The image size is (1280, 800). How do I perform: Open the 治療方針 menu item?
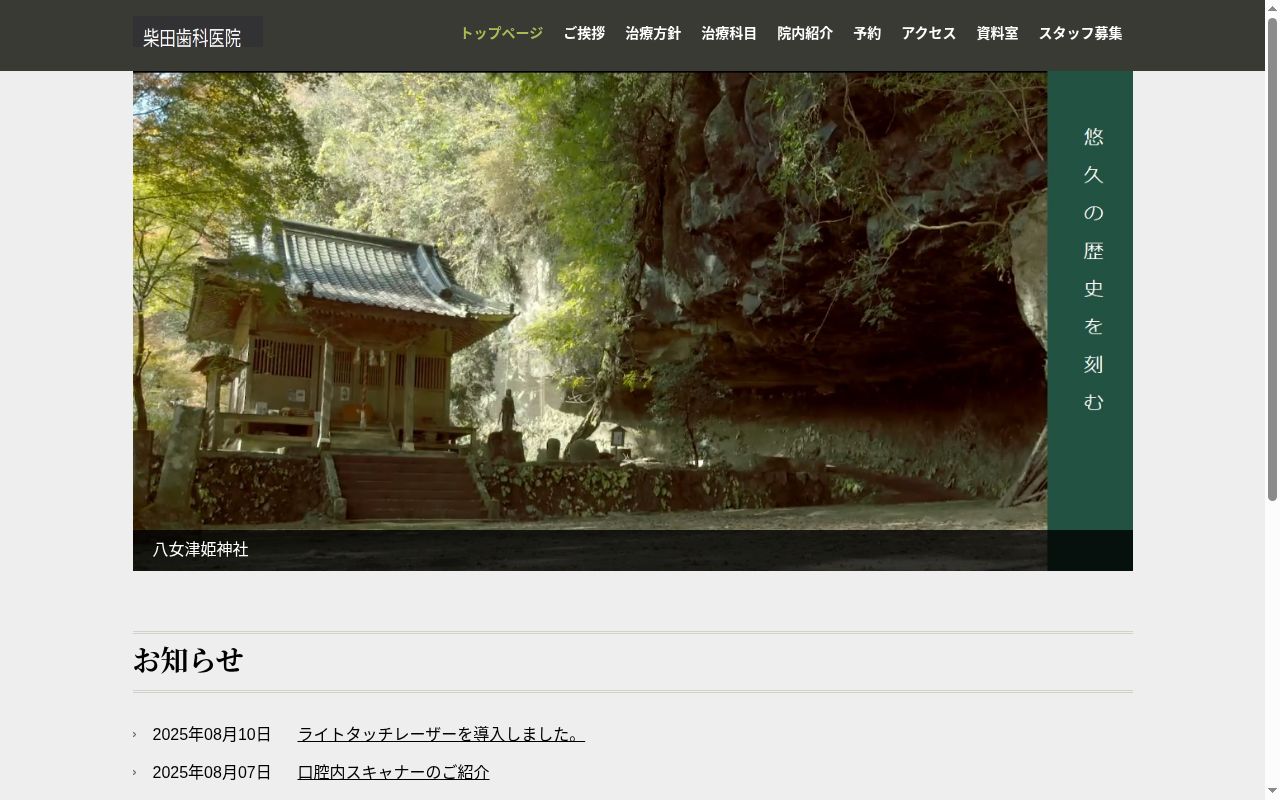click(x=653, y=33)
